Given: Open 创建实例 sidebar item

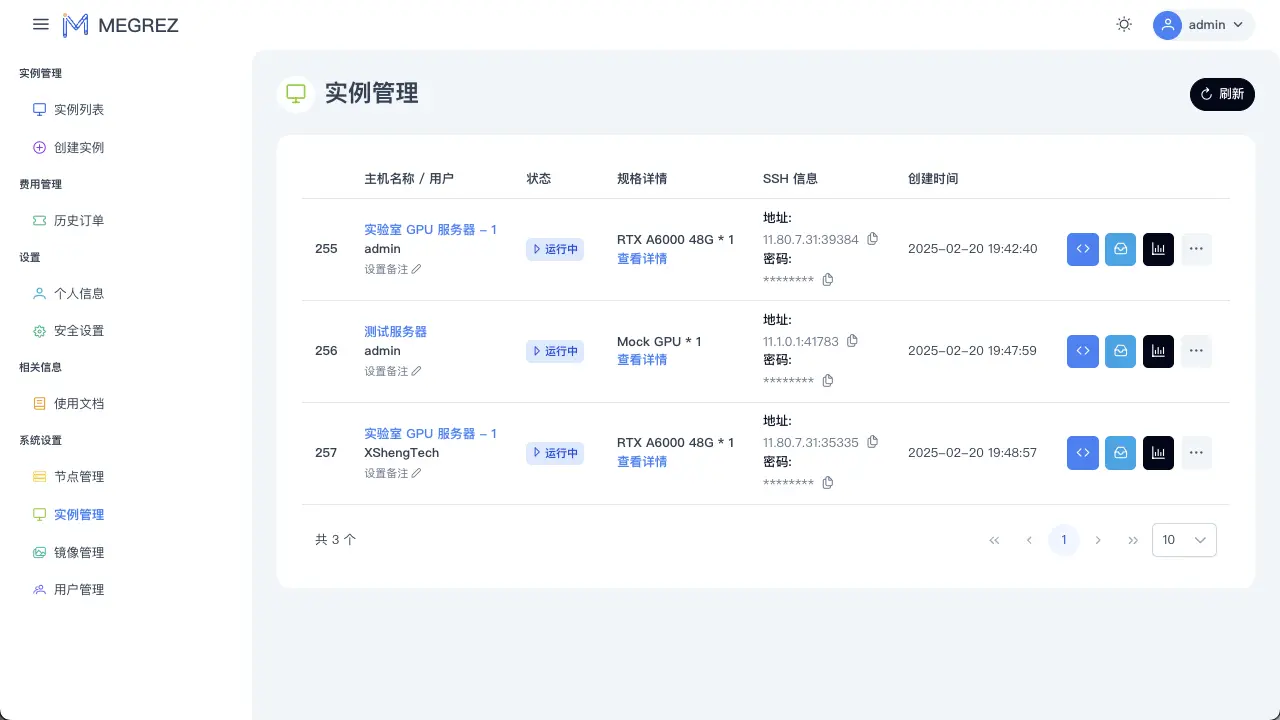Looking at the screenshot, I should click(79, 148).
